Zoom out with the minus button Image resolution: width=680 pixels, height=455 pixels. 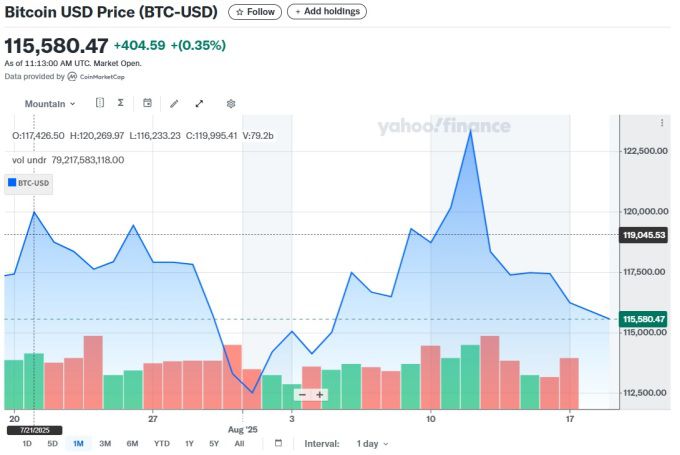(302, 394)
